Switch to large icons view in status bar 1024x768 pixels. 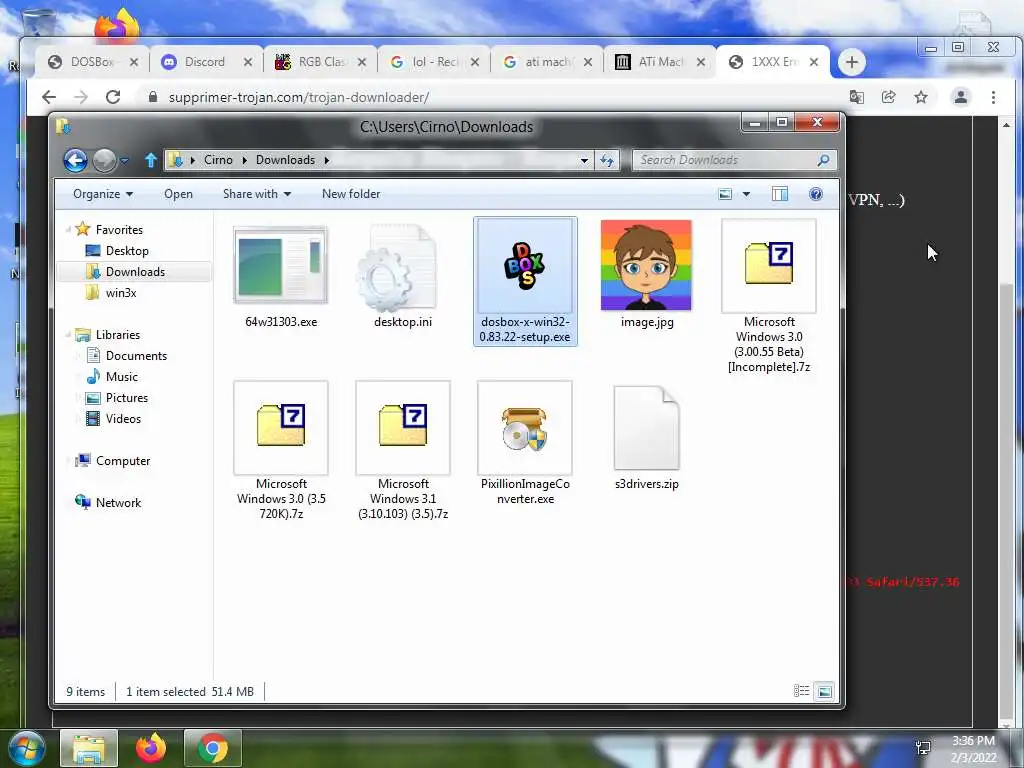tap(825, 691)
